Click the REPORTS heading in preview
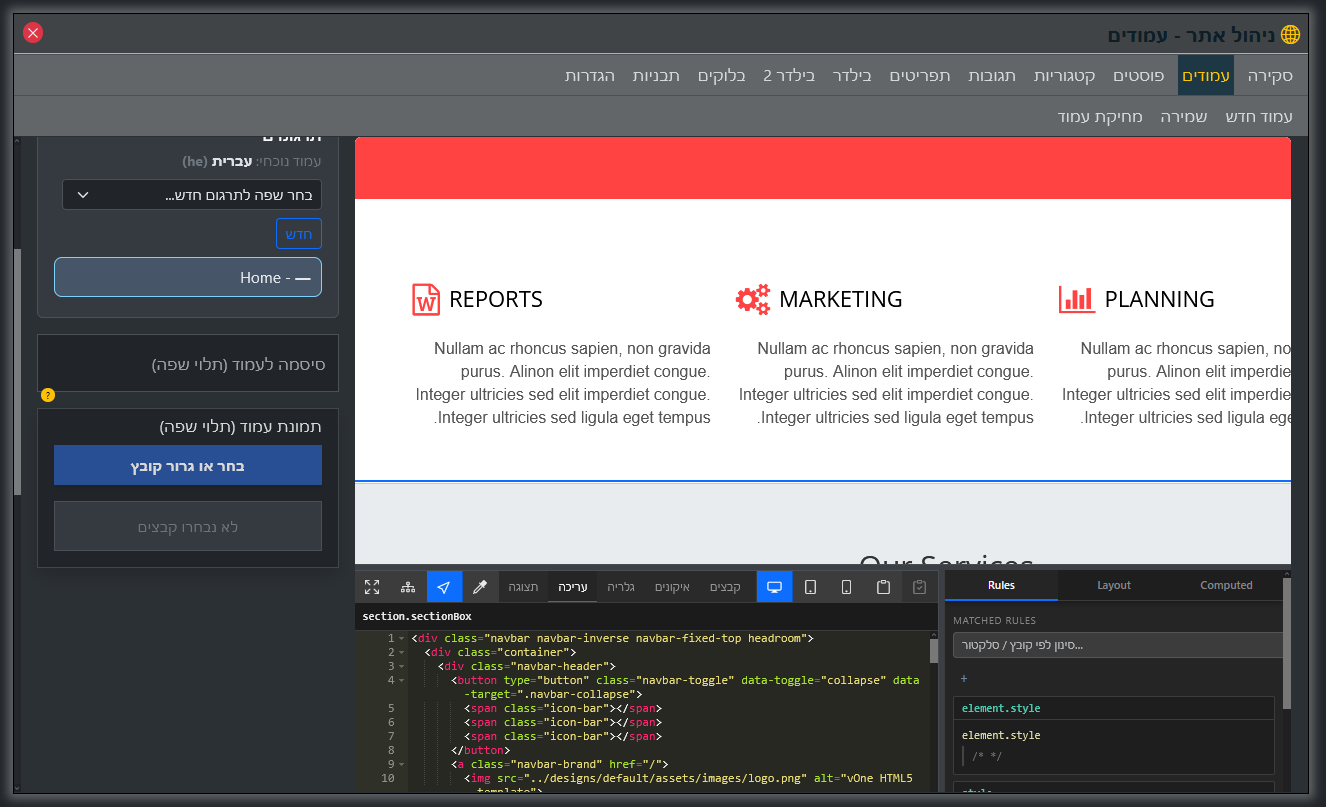The height and width of the screenshot is (807, 1326). 496,299
